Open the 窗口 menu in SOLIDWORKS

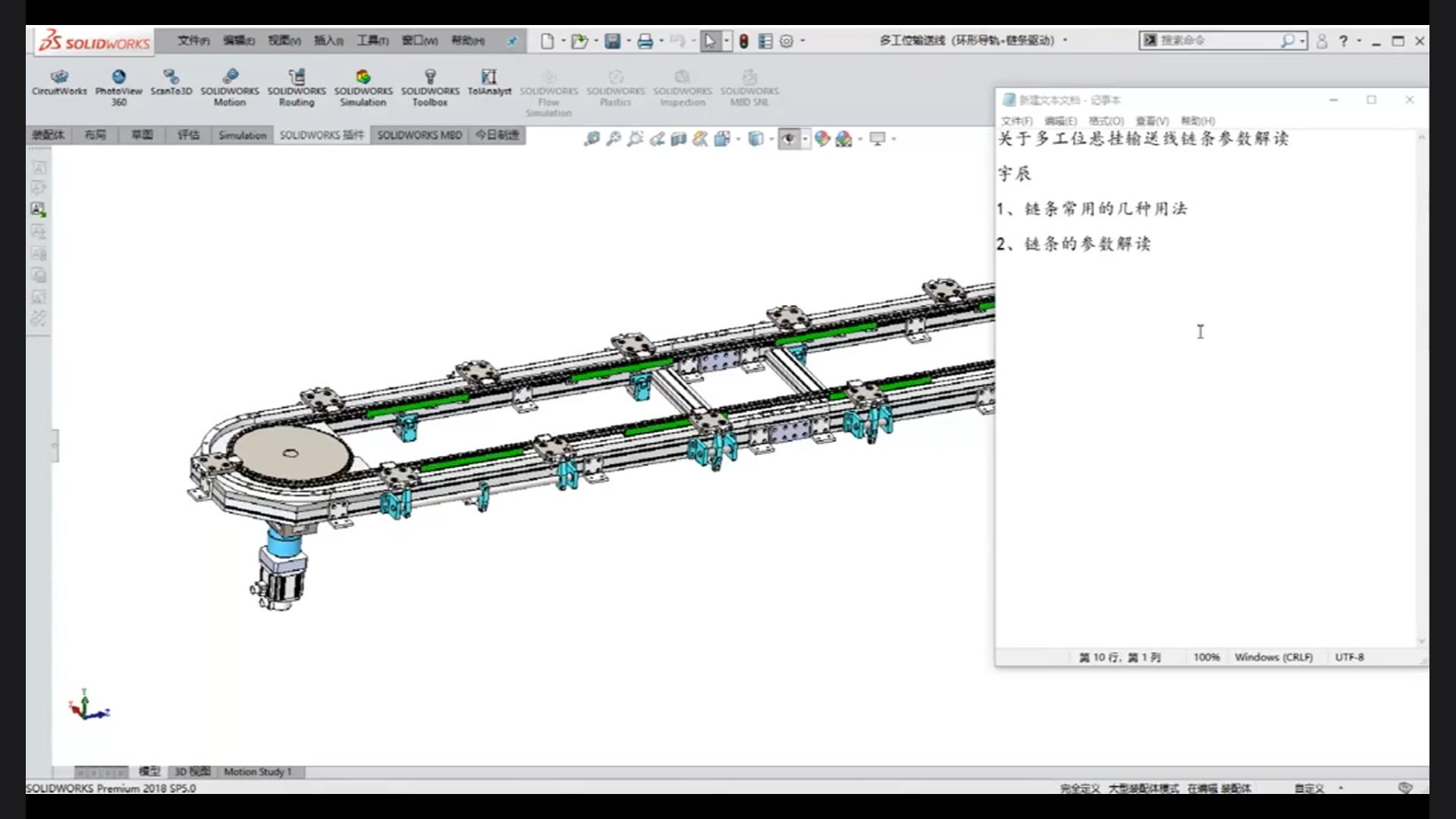point(419,40)
